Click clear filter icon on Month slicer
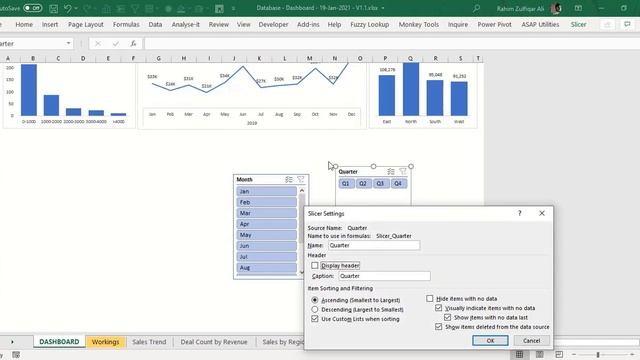 pos(301,179)
